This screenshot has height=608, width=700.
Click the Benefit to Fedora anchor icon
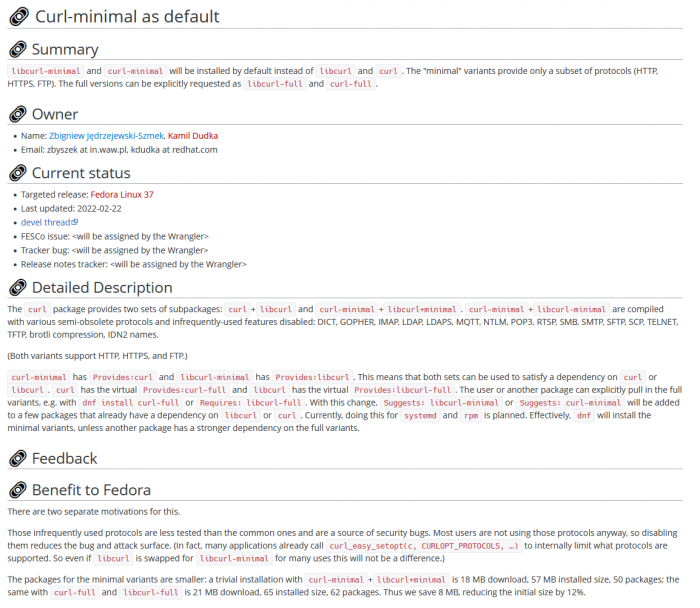(x=18, y=490)
